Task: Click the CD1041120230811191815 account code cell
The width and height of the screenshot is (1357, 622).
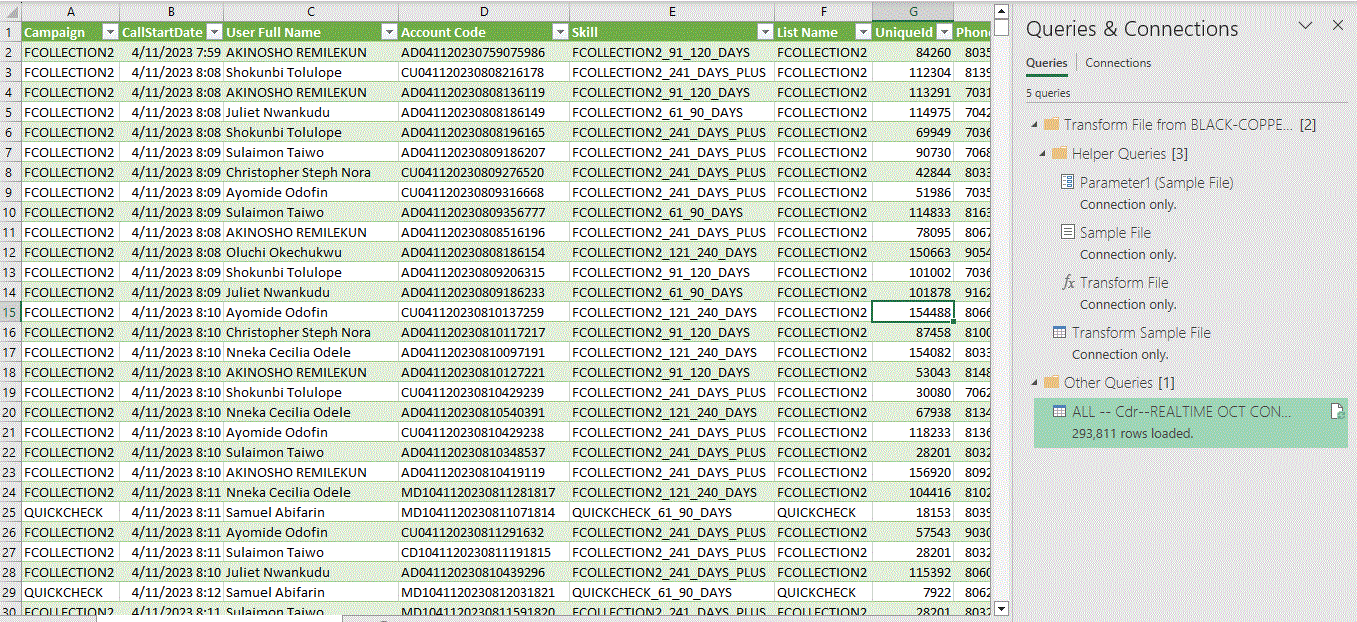Action: 484,552
